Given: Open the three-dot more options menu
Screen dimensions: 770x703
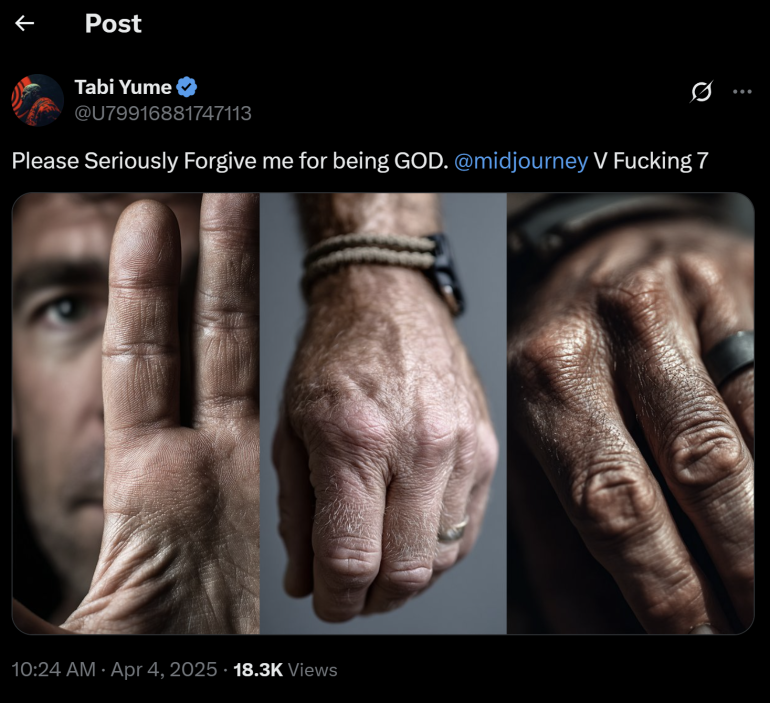Looking at the screenshot, I should [742, 92].
